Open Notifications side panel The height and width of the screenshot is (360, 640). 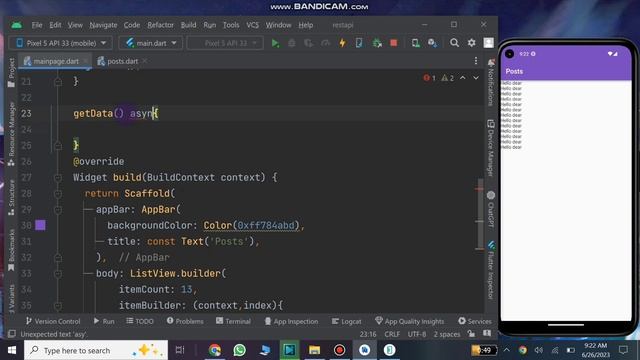point(491,82)
